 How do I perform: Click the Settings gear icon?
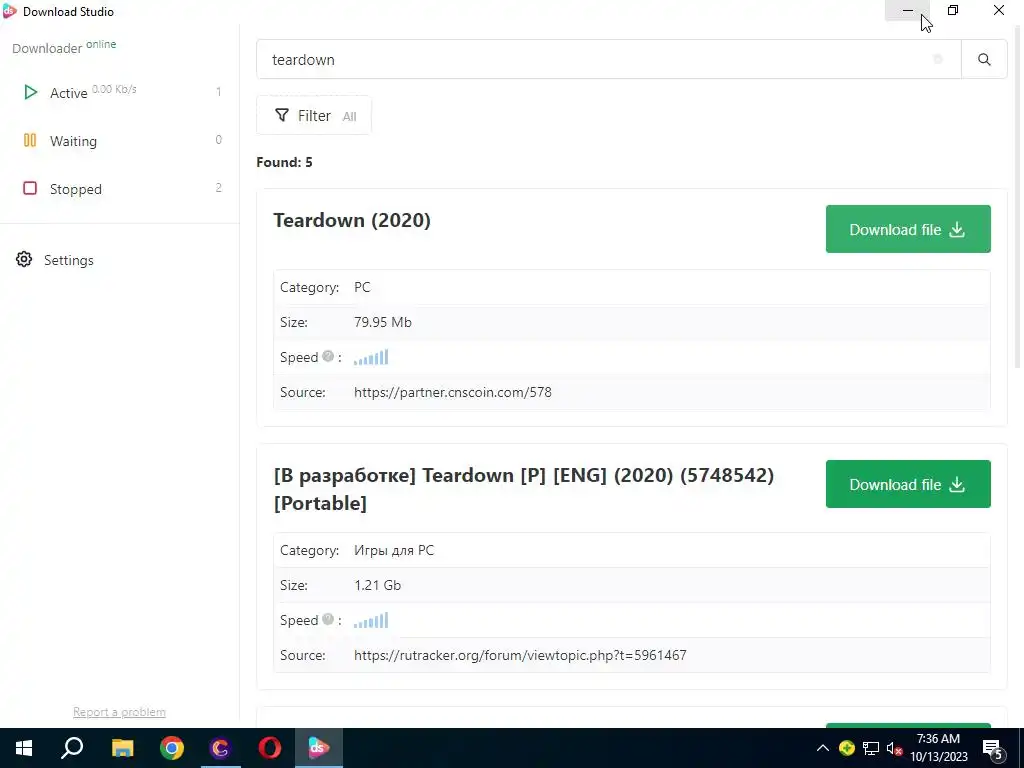pos(24,259)
